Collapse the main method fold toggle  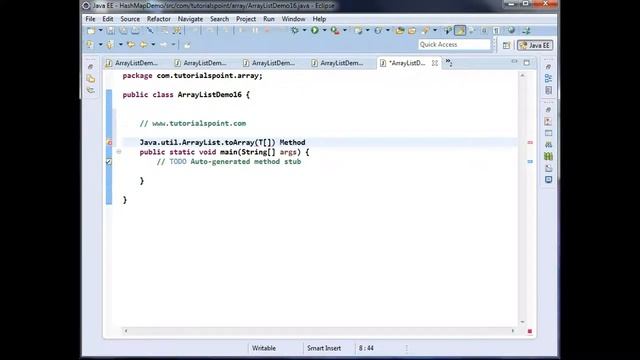tap(119, 152)
